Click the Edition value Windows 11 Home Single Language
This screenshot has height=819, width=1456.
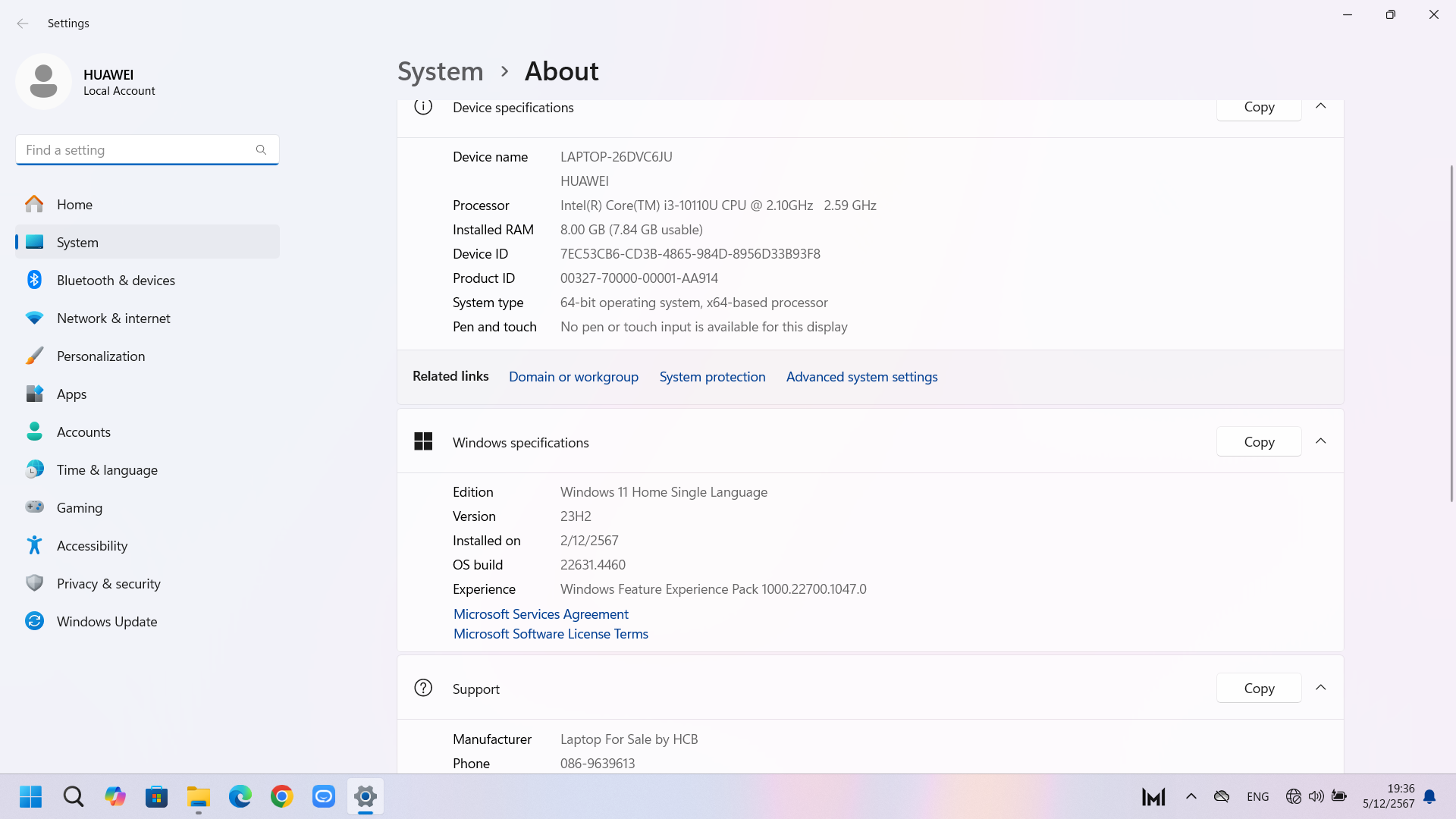tap(664, 492)
